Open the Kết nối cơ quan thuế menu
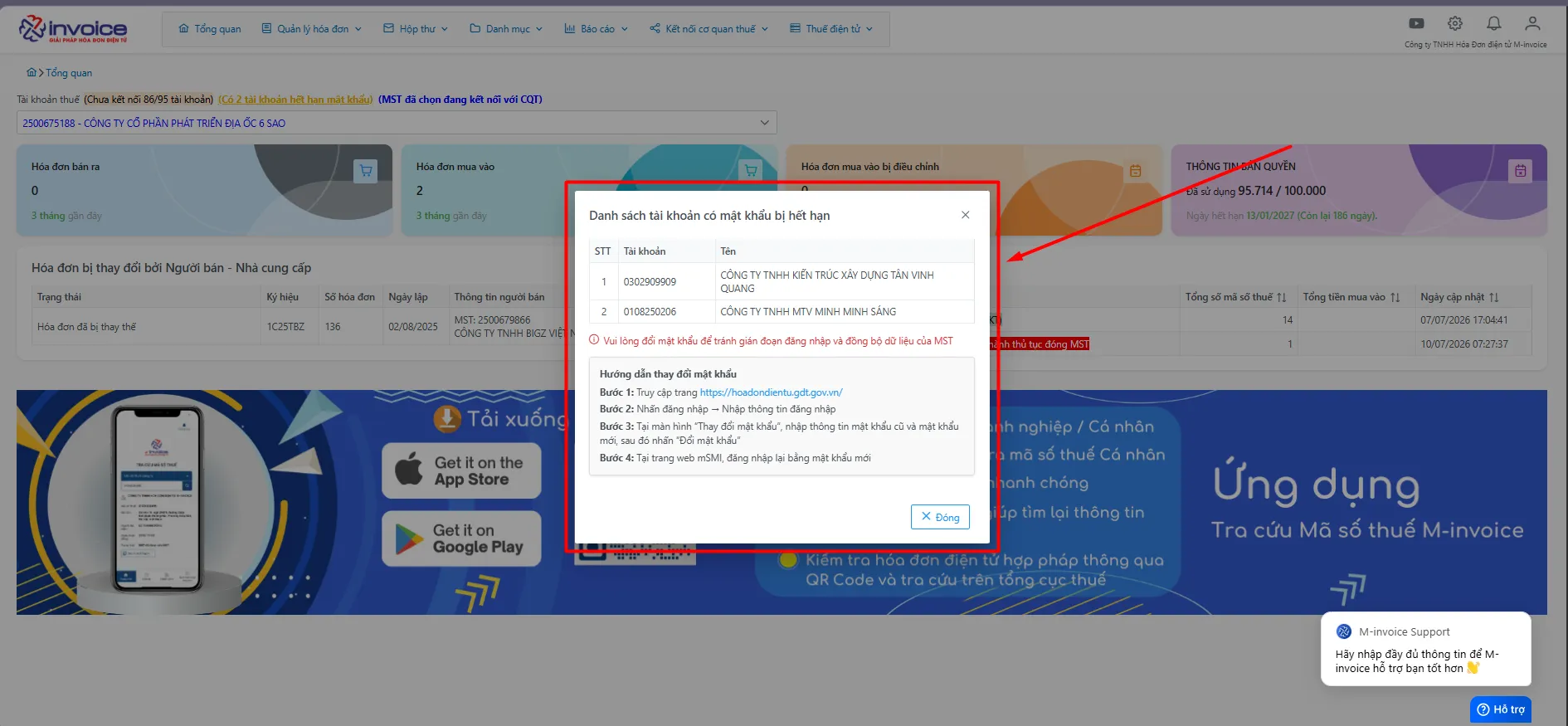Screen dimensions: 1568x726 [709, 29]
